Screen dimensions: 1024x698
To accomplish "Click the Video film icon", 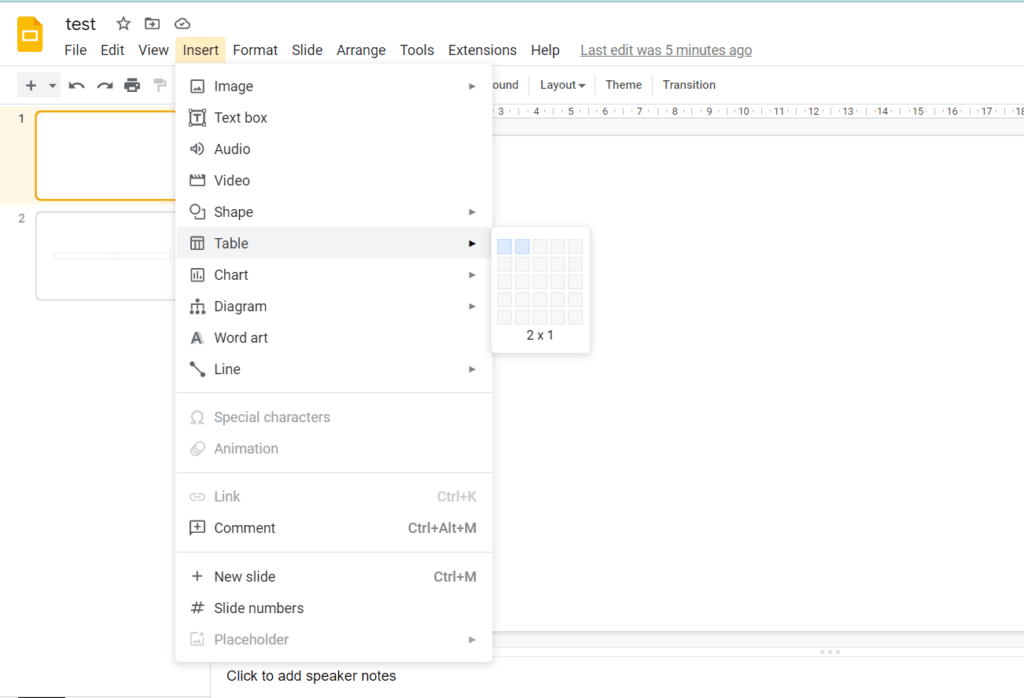I will [197, 180].
